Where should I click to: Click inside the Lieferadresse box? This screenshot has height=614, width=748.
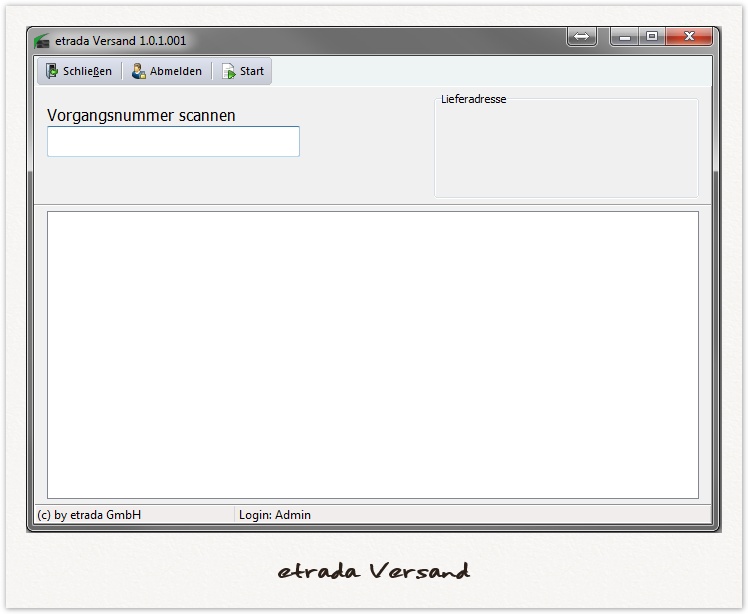pos(566,150)
